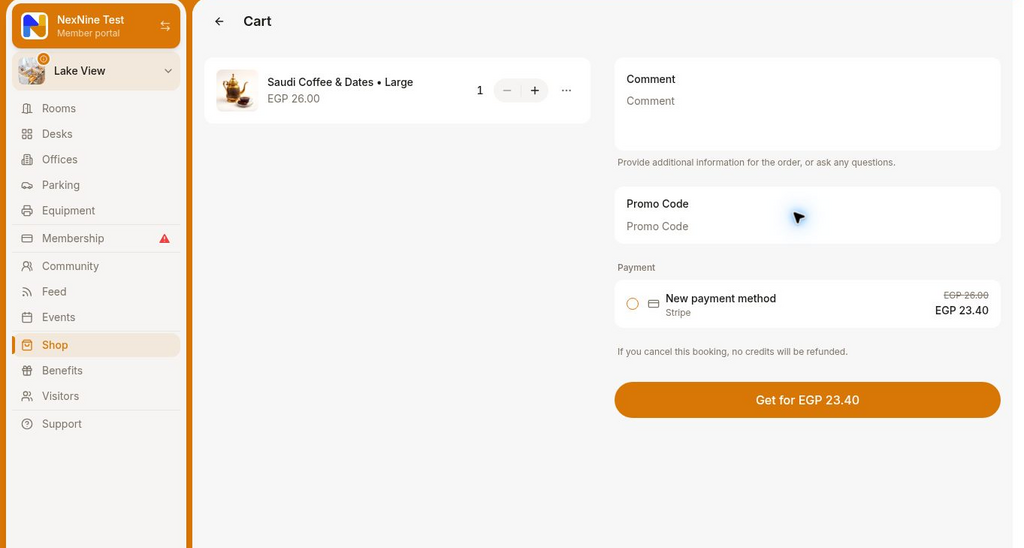
Task: Click the Promo Code input field
Action: pyautogui.click(x=807, y=227)
